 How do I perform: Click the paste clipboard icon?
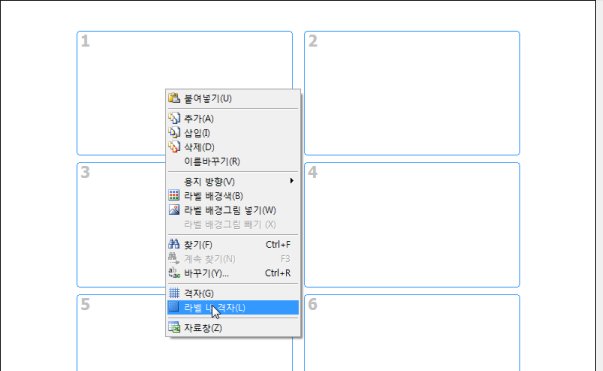pyautogui.click(x=174, y=98)
